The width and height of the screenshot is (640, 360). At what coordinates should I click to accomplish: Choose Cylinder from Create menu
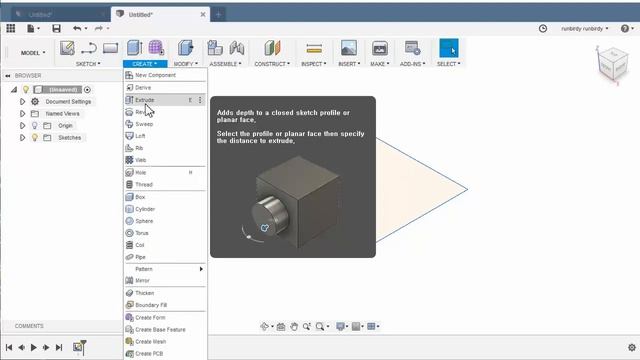point(165,209)
